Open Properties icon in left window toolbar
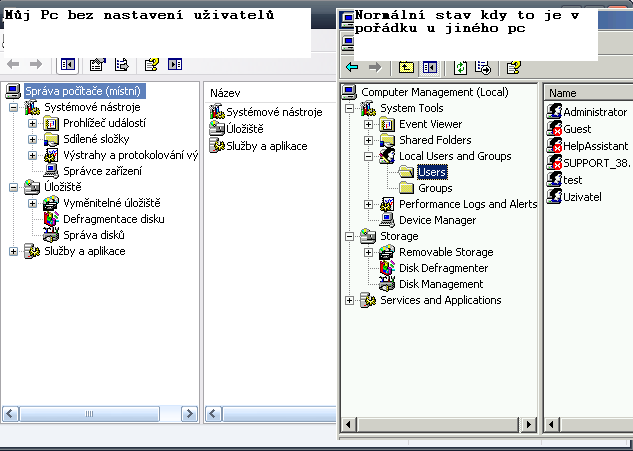 97,64
